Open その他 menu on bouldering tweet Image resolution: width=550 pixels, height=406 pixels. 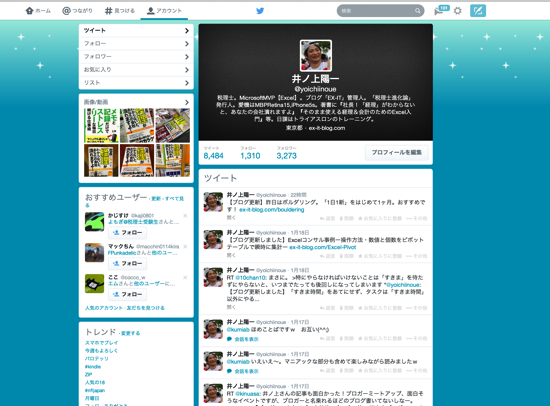tap(417, 218)
